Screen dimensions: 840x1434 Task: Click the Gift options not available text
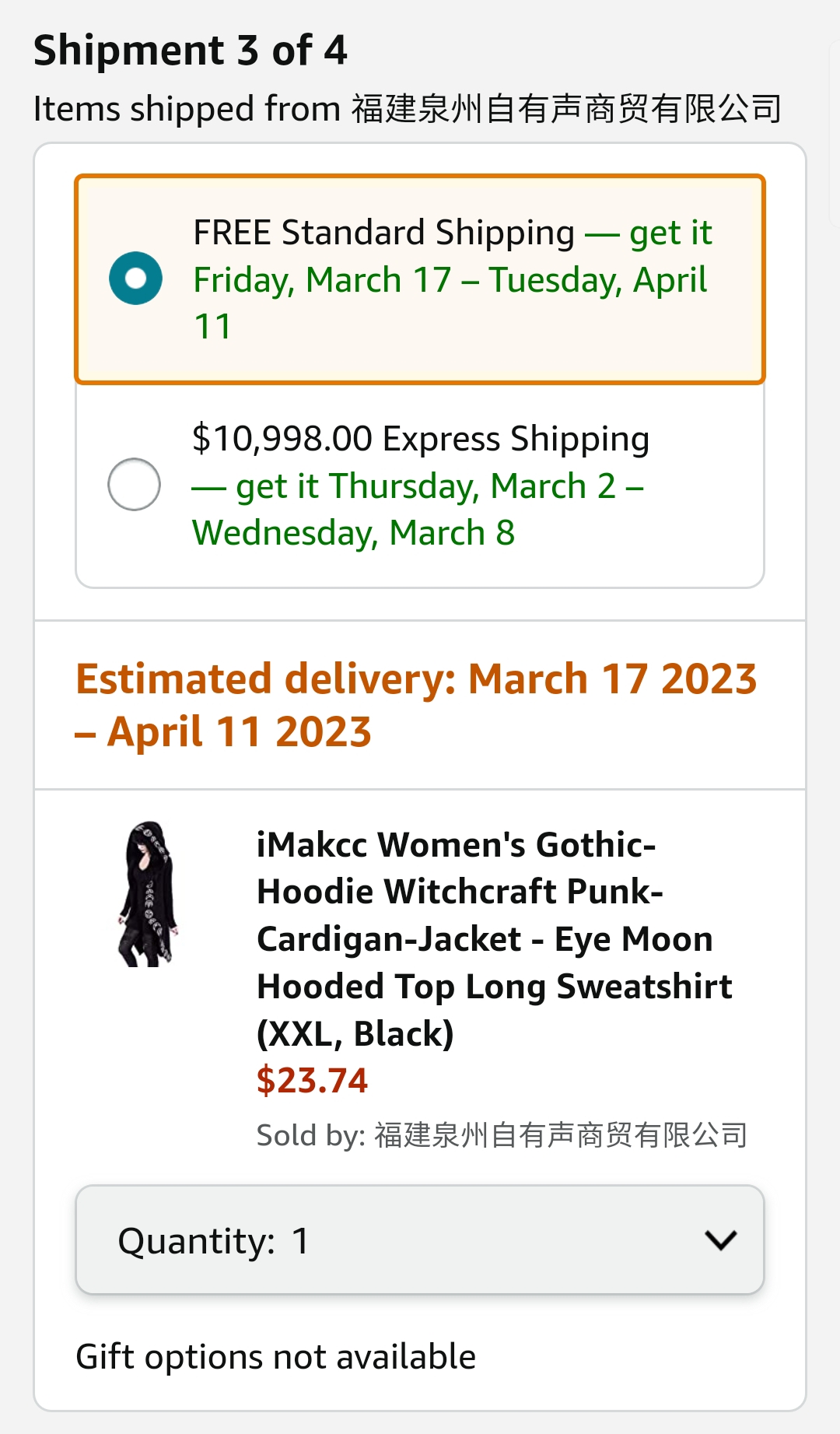click(275, 1357)
